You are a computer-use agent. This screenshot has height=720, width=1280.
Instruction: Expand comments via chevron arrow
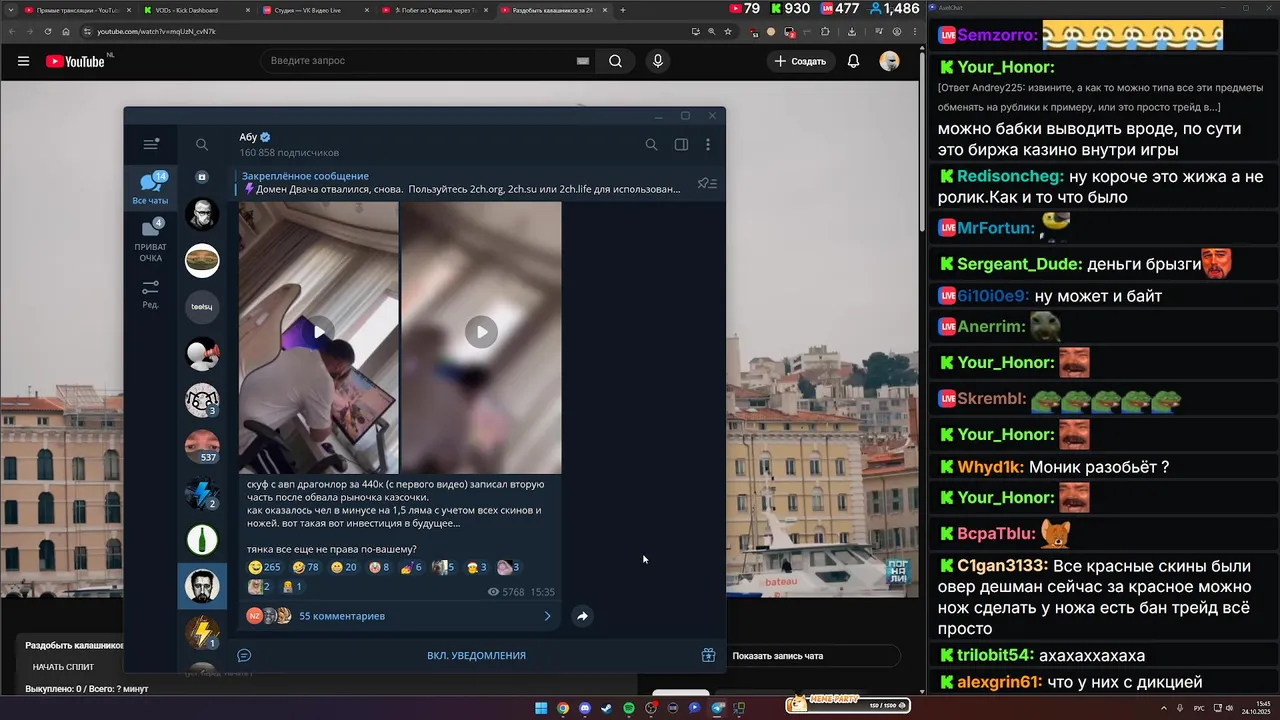547,616
